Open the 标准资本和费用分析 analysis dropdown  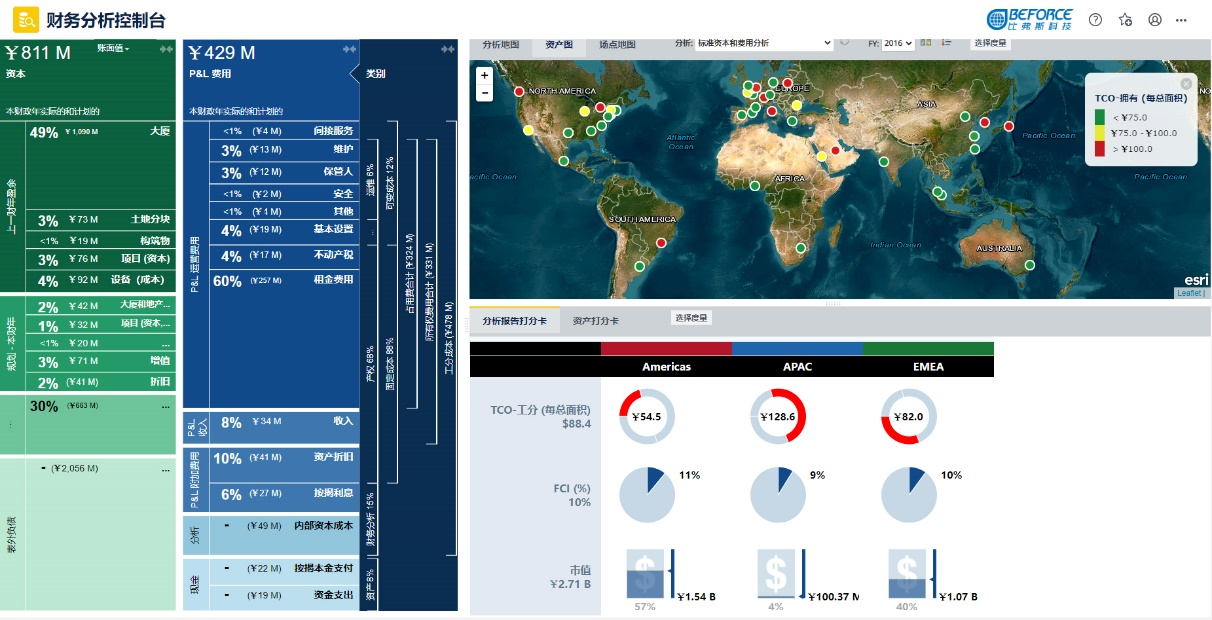[x=764, y=43]
